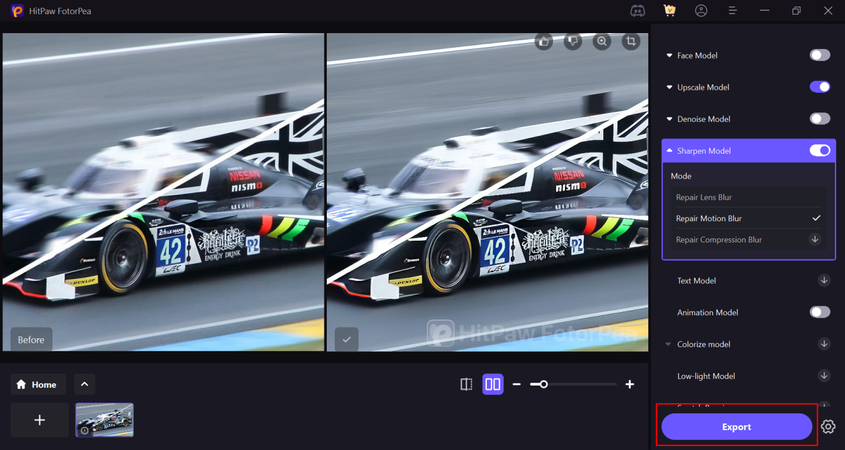Click the Export button
Screen dimensions: 845x450
point(736,427)
